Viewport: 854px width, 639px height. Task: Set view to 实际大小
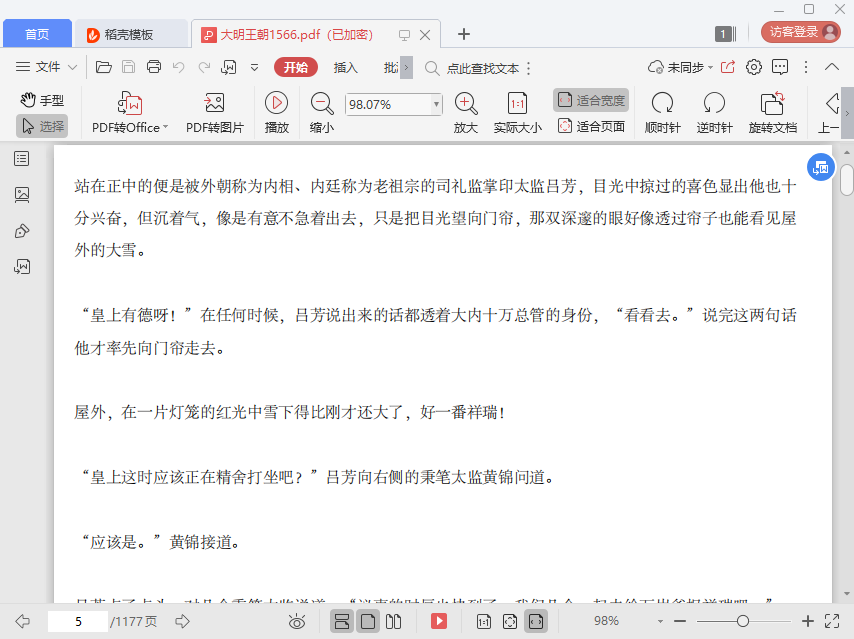pyautogui.click(x=517, y=113)
